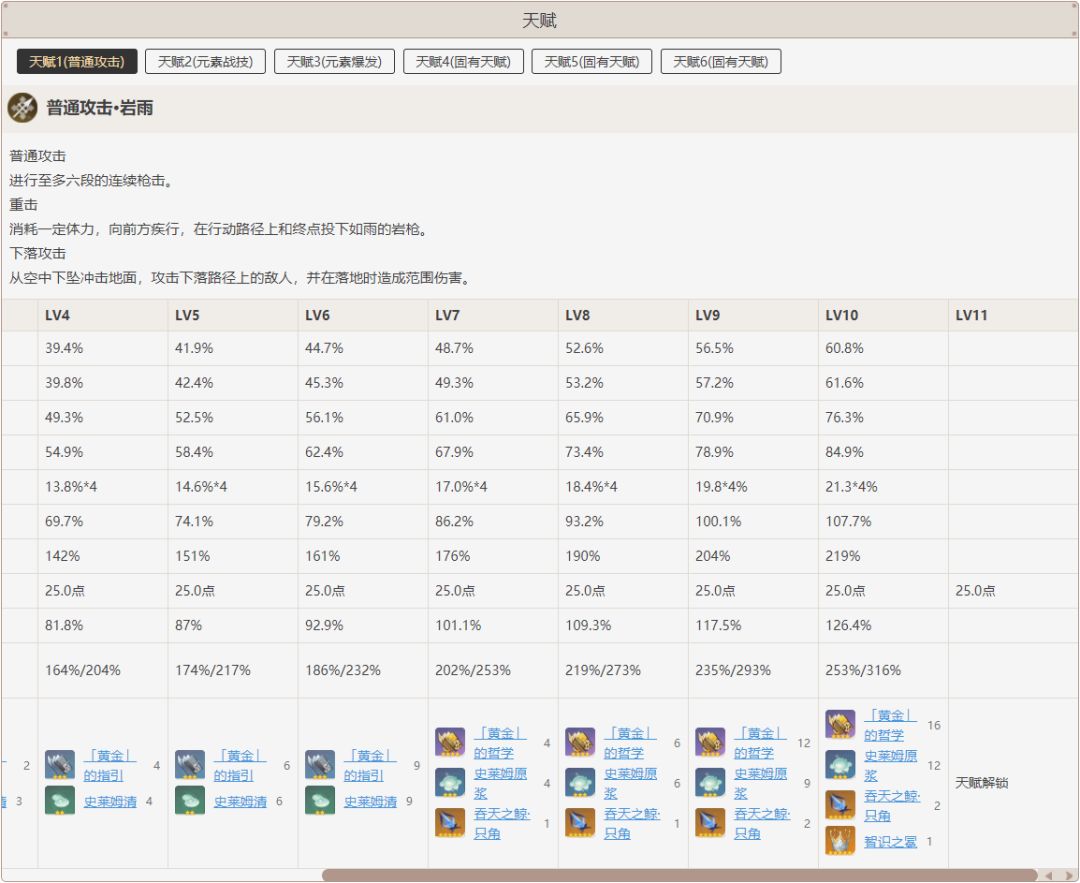
Task: Click 史莱姆原浆 icon in LV8 column
Action: tap(581, 783)
